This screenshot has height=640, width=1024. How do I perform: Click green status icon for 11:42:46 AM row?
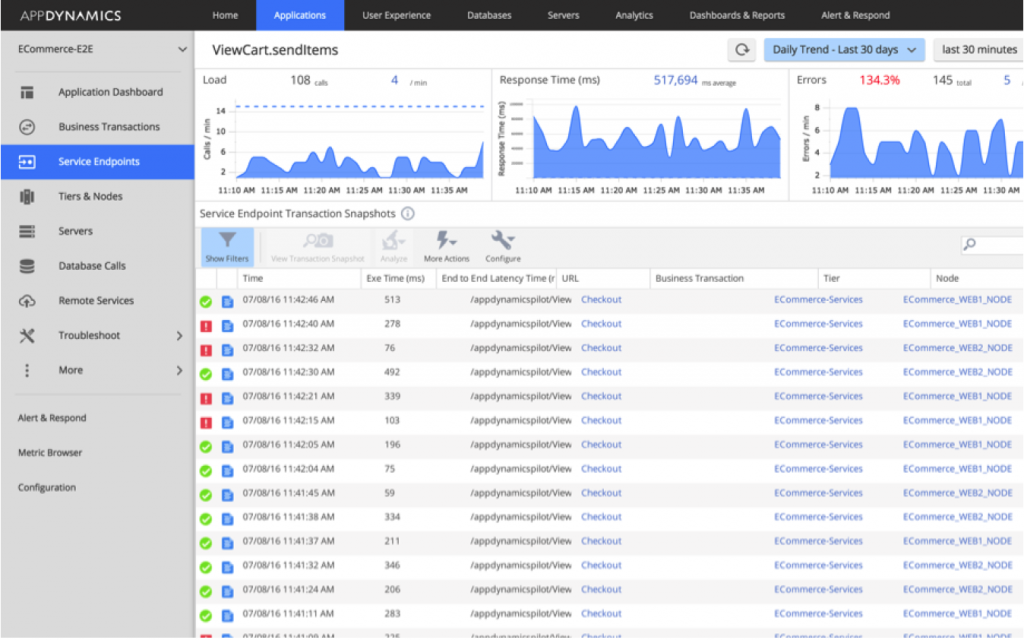(x=206, y=302)
